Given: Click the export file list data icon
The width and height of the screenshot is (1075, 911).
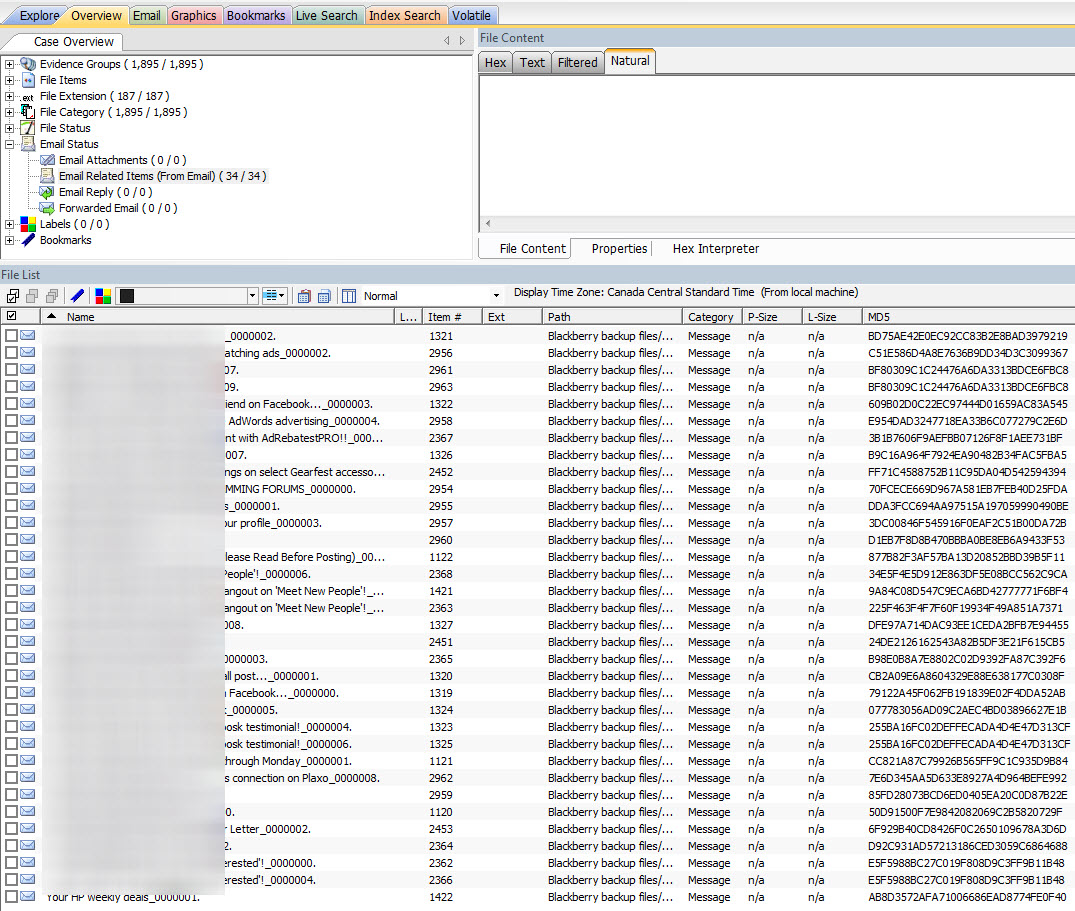Looking at the screenshot, I should pos(323,295).
